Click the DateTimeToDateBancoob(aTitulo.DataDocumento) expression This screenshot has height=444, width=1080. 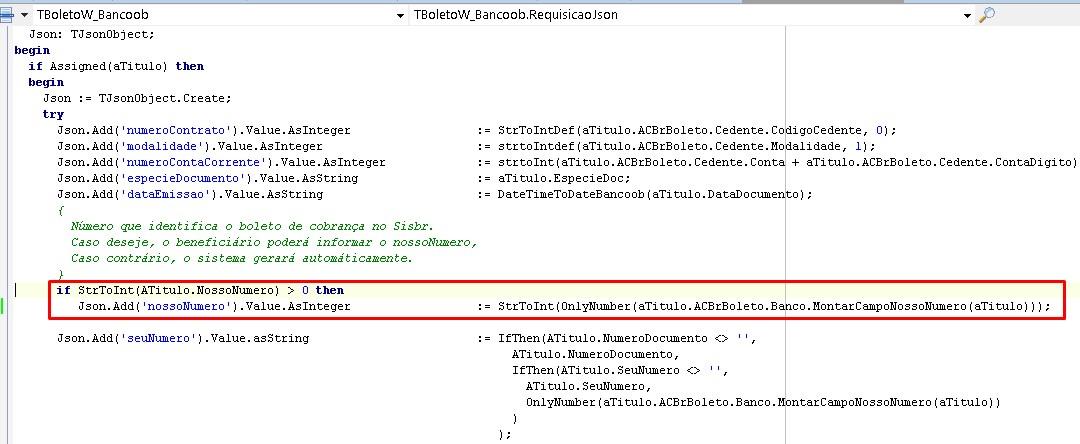tap(655, 194)
